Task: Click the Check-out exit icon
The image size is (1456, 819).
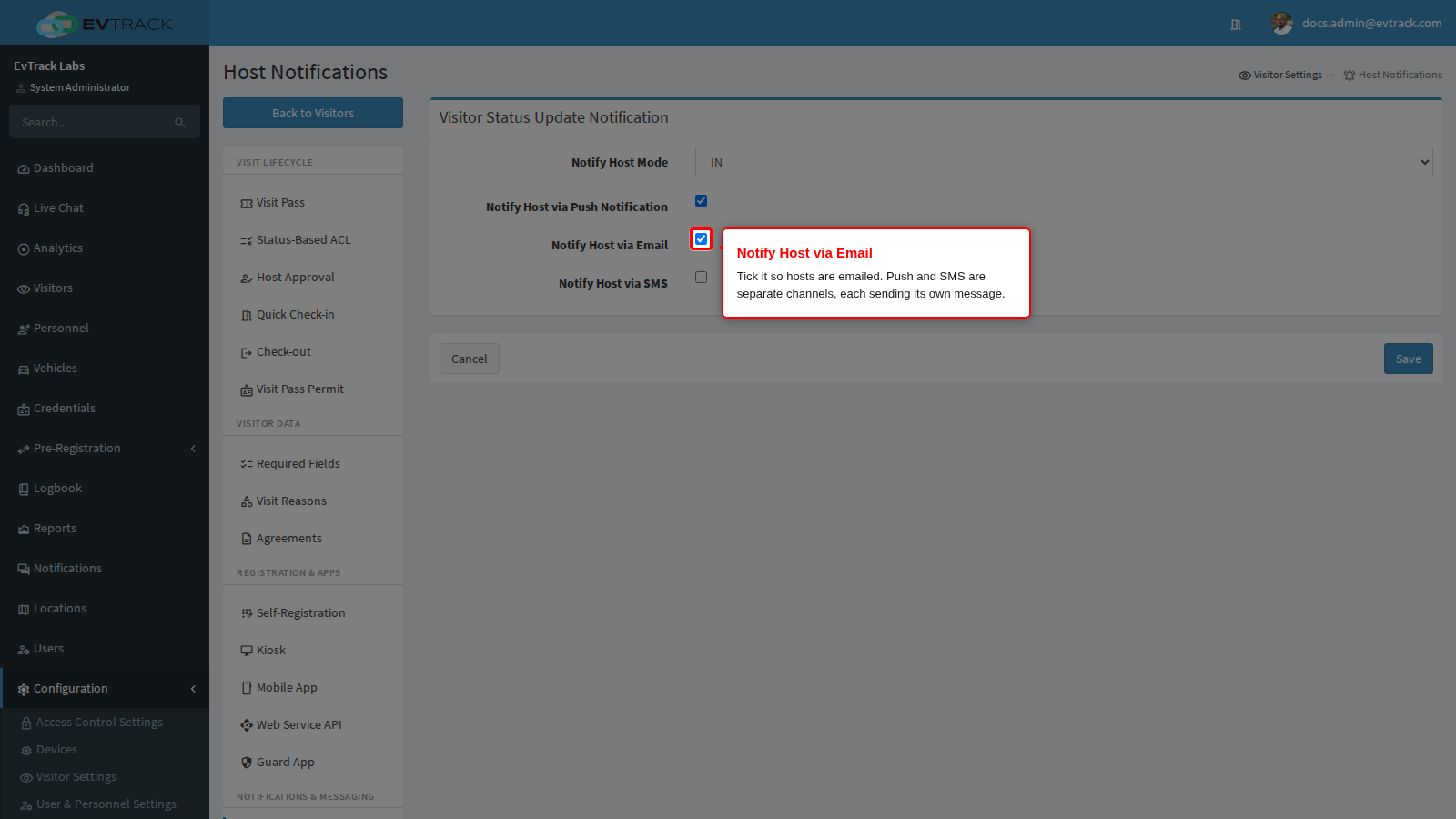Action: click(247, 353)
